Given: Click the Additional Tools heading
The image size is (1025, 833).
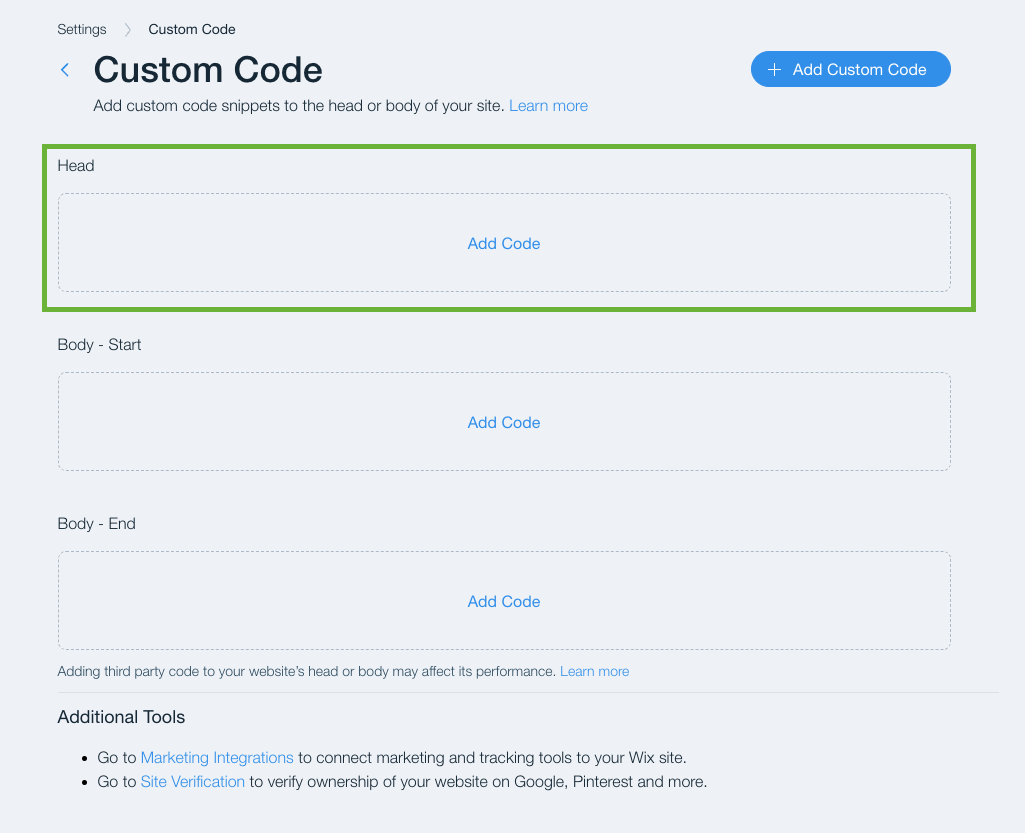Looking at the screenshot, I should (x=120, y=717).
